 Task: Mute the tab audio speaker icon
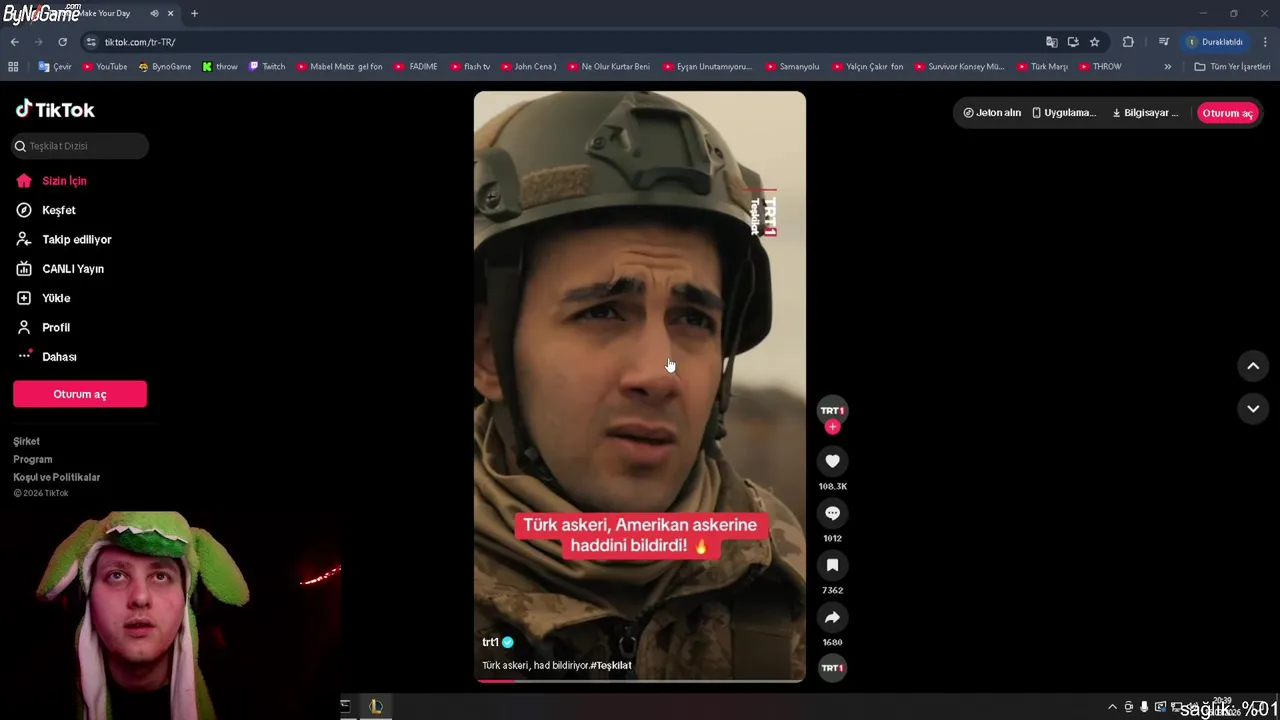coord(154,13)
